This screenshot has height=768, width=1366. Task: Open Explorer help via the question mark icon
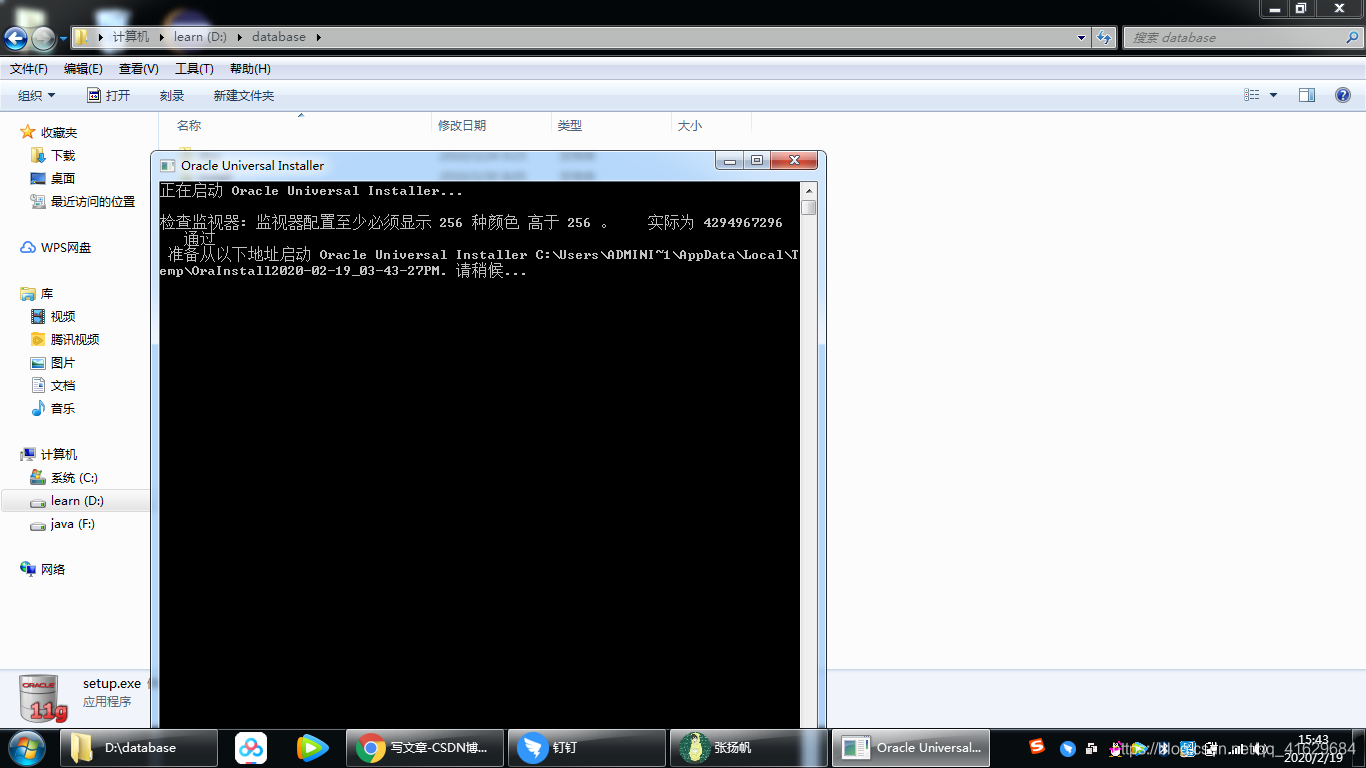tap(1343, 95)
